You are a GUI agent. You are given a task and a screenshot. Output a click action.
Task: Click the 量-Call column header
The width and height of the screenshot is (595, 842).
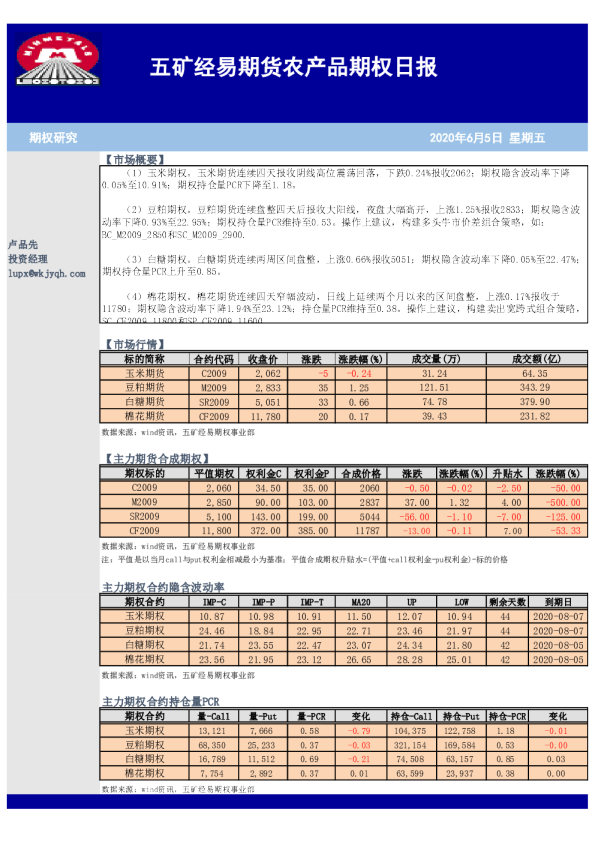pyautogui.click(x=214, y=716)
